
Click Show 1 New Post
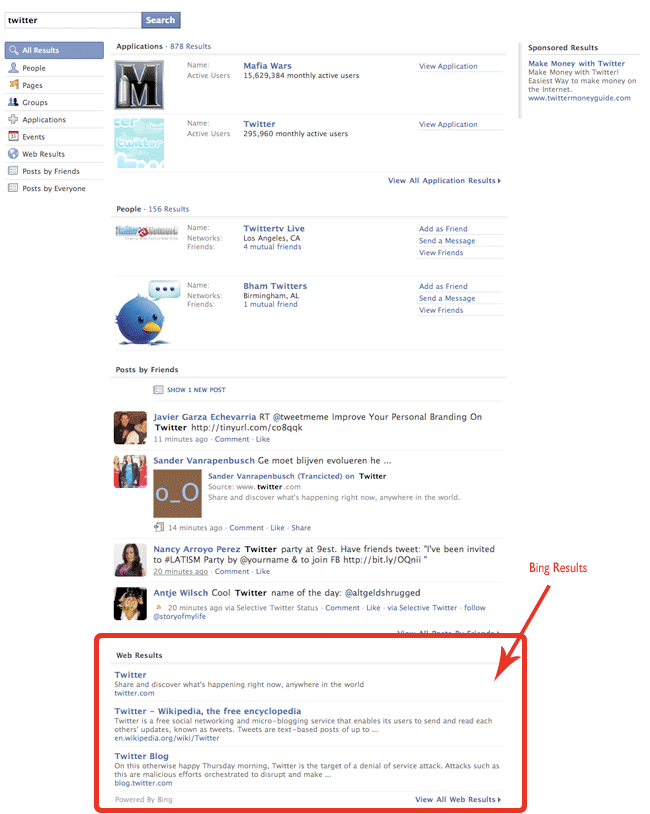[196, 390]
